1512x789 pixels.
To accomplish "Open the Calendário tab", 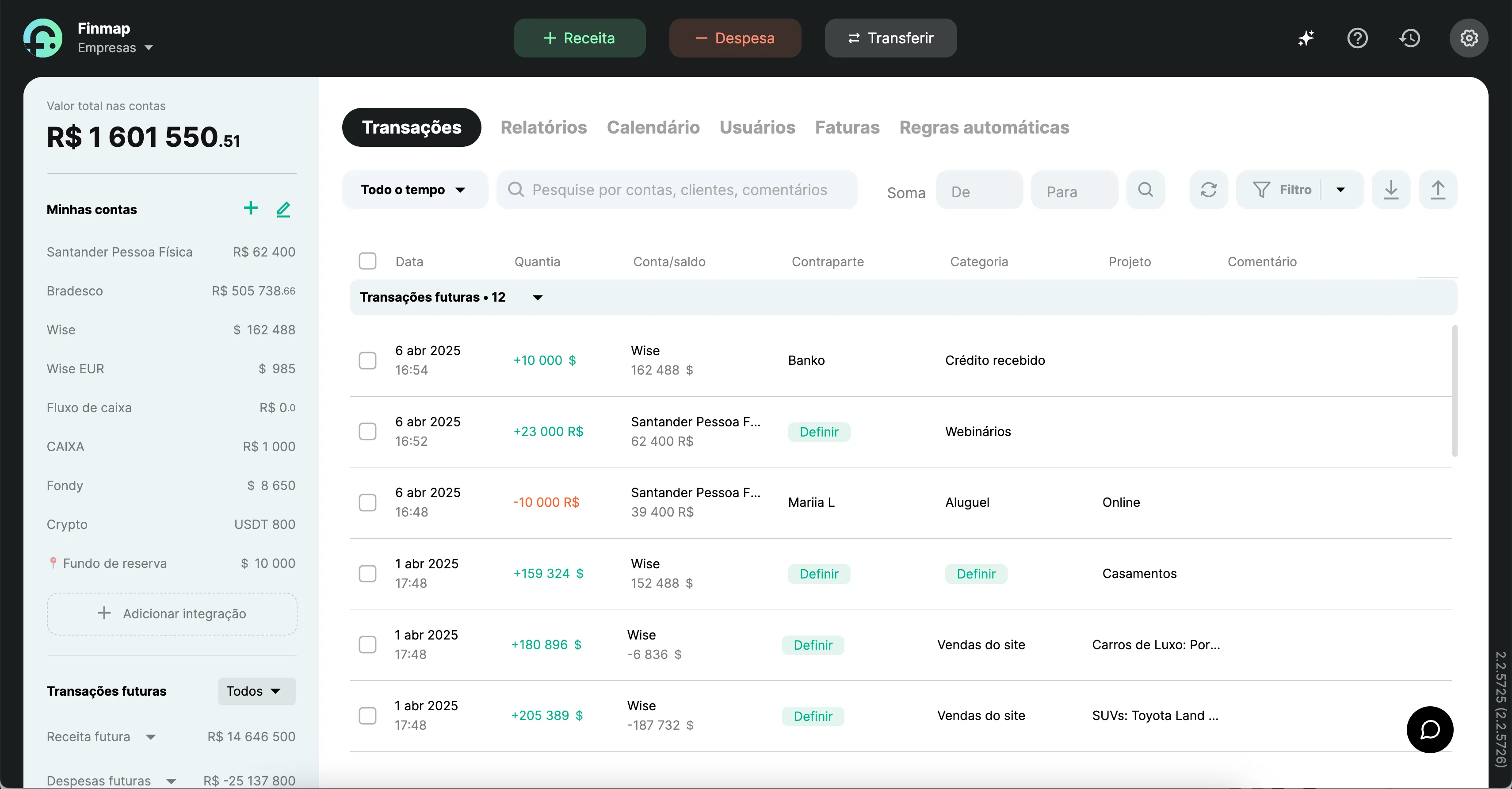I will point(653,127).
